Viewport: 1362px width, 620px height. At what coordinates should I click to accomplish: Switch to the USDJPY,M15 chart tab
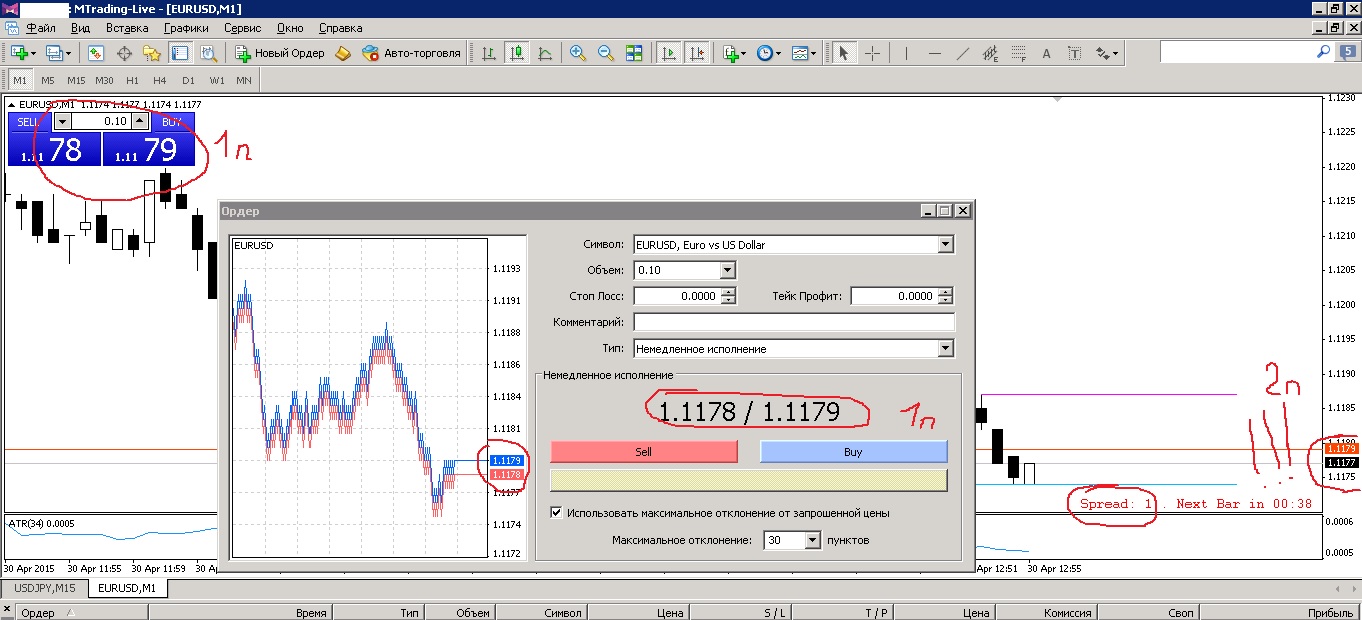click(x=45, y=588)
